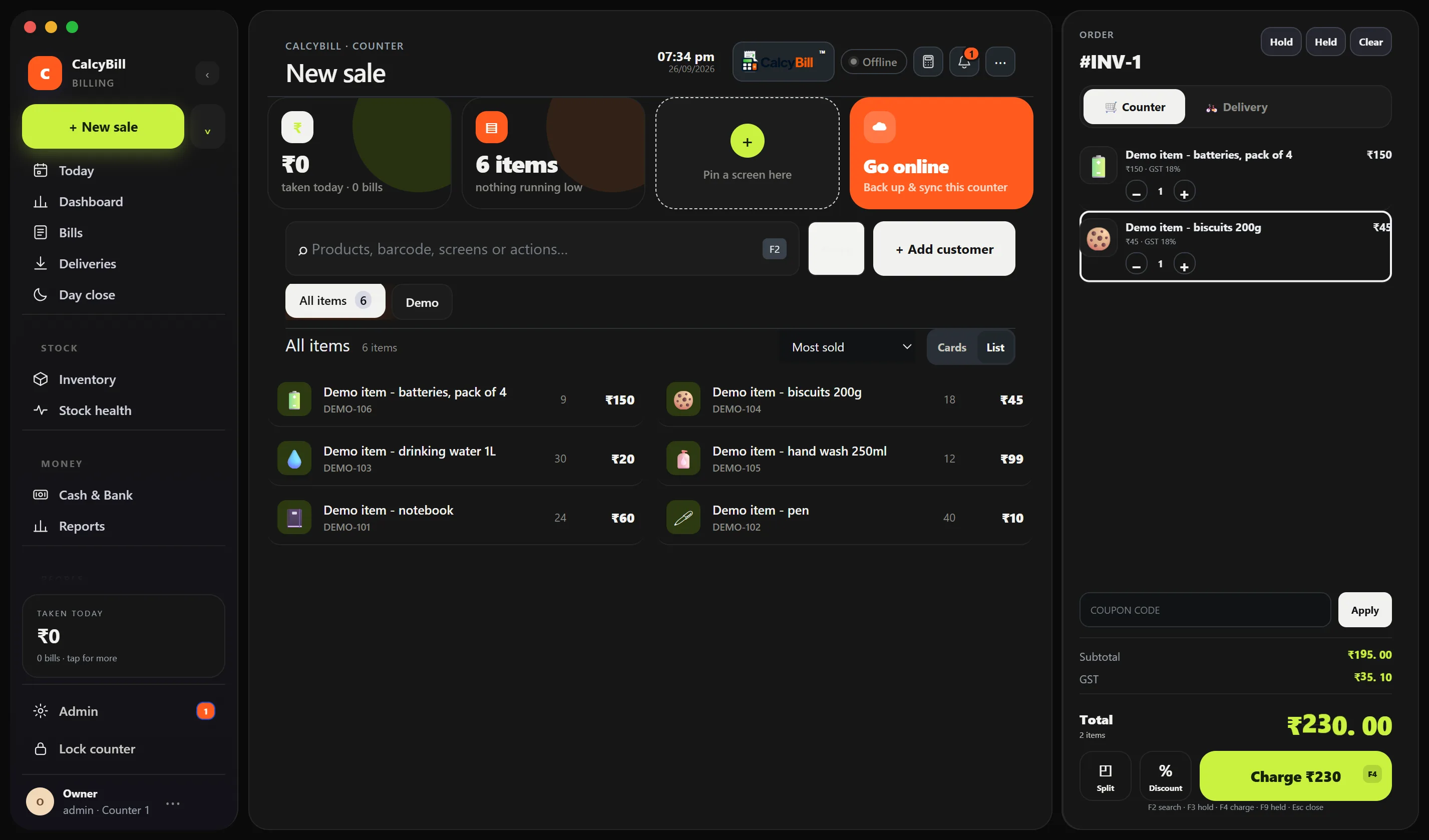Click the orange CalcyBill C logo in sidebar
This screenshot has width=1429, height=840.
pyautogui.click(x=45, y=73)
